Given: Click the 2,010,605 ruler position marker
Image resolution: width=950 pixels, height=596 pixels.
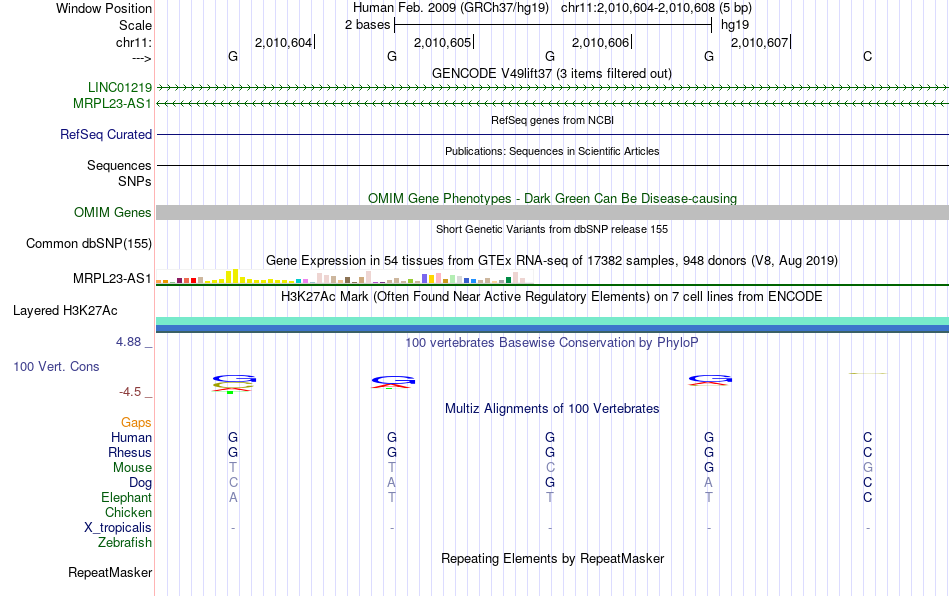Looking at the screenshot, I should 443,42.
